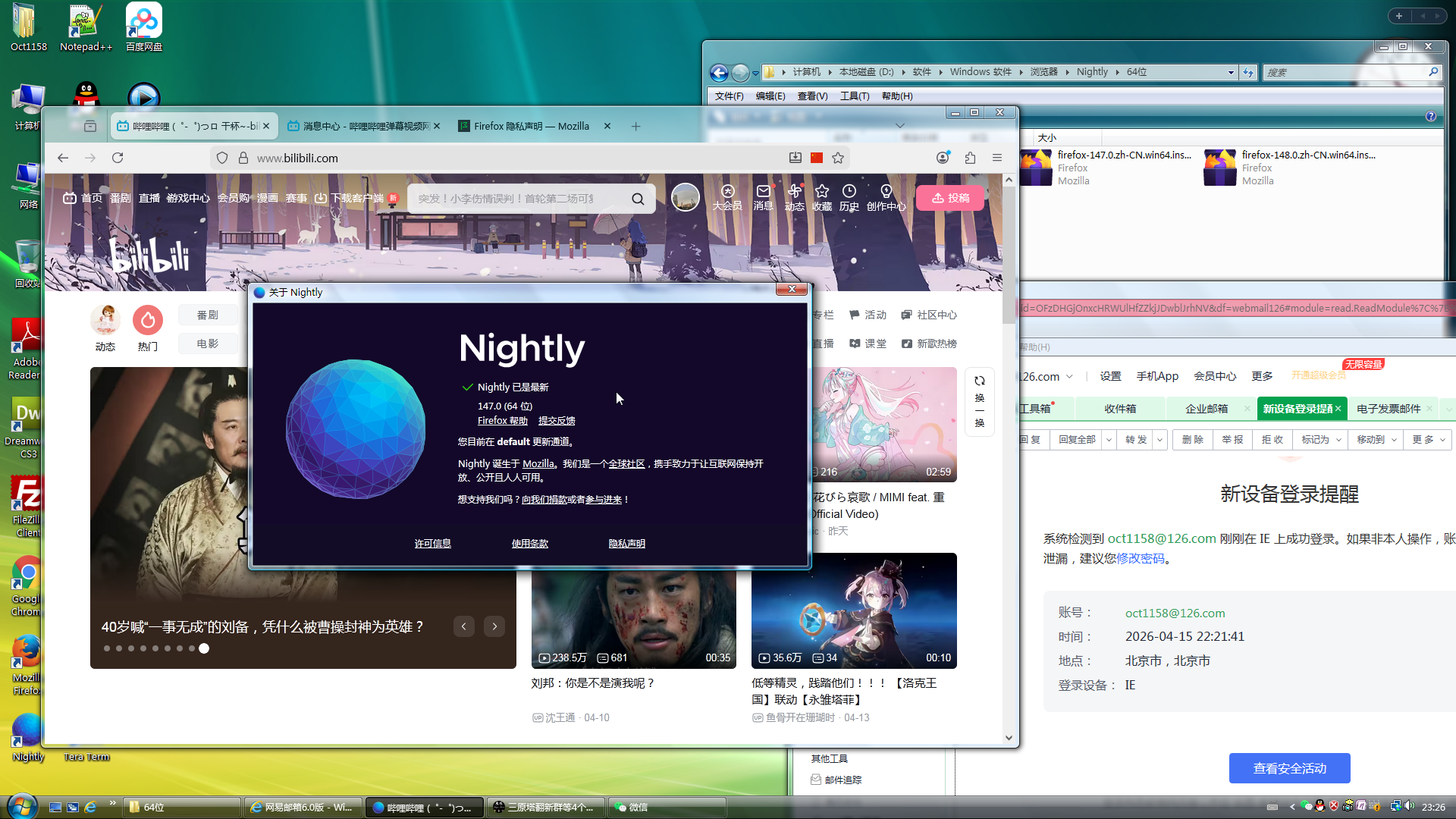Switch to Firefox 隐私声明 Mozilla tab
The height and width of the screenshot is (819, 1456).
(531, 126)
